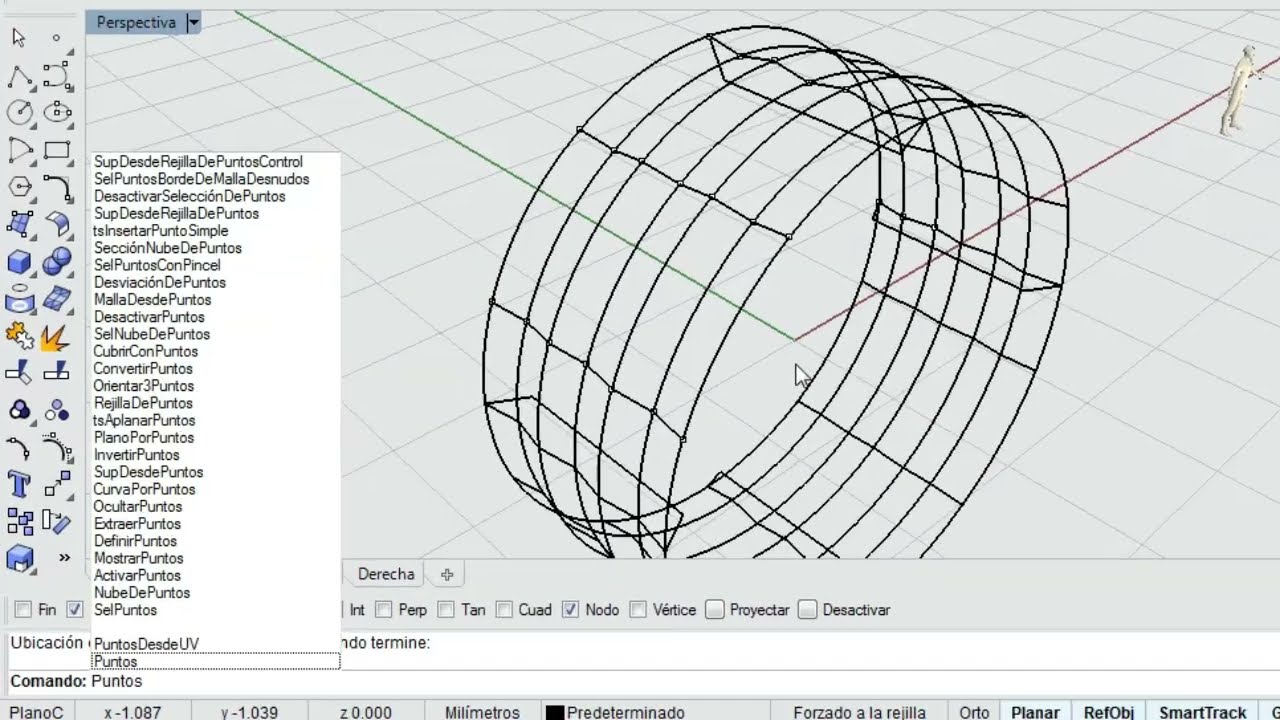Switch to the Derecha viewport tab
This screenshot has width=1280, height=720.
pyautogui.click(x=386, y=574)
